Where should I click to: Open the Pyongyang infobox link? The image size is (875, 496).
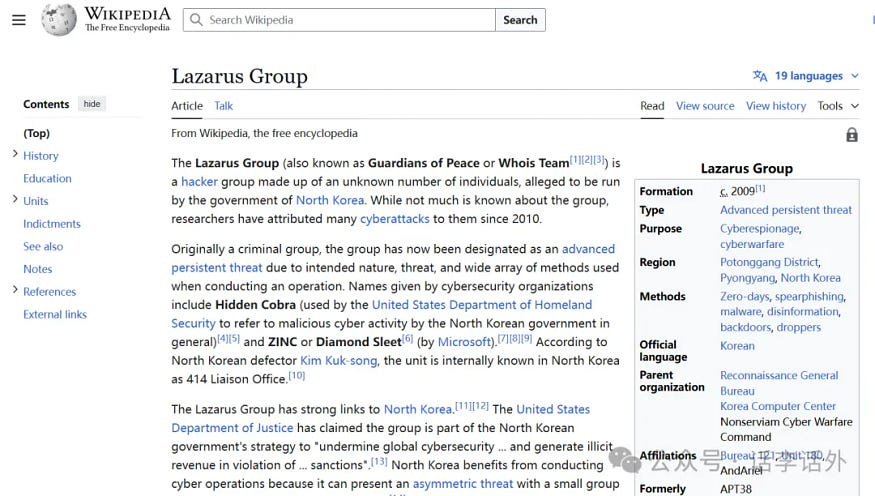click(748, 278)
